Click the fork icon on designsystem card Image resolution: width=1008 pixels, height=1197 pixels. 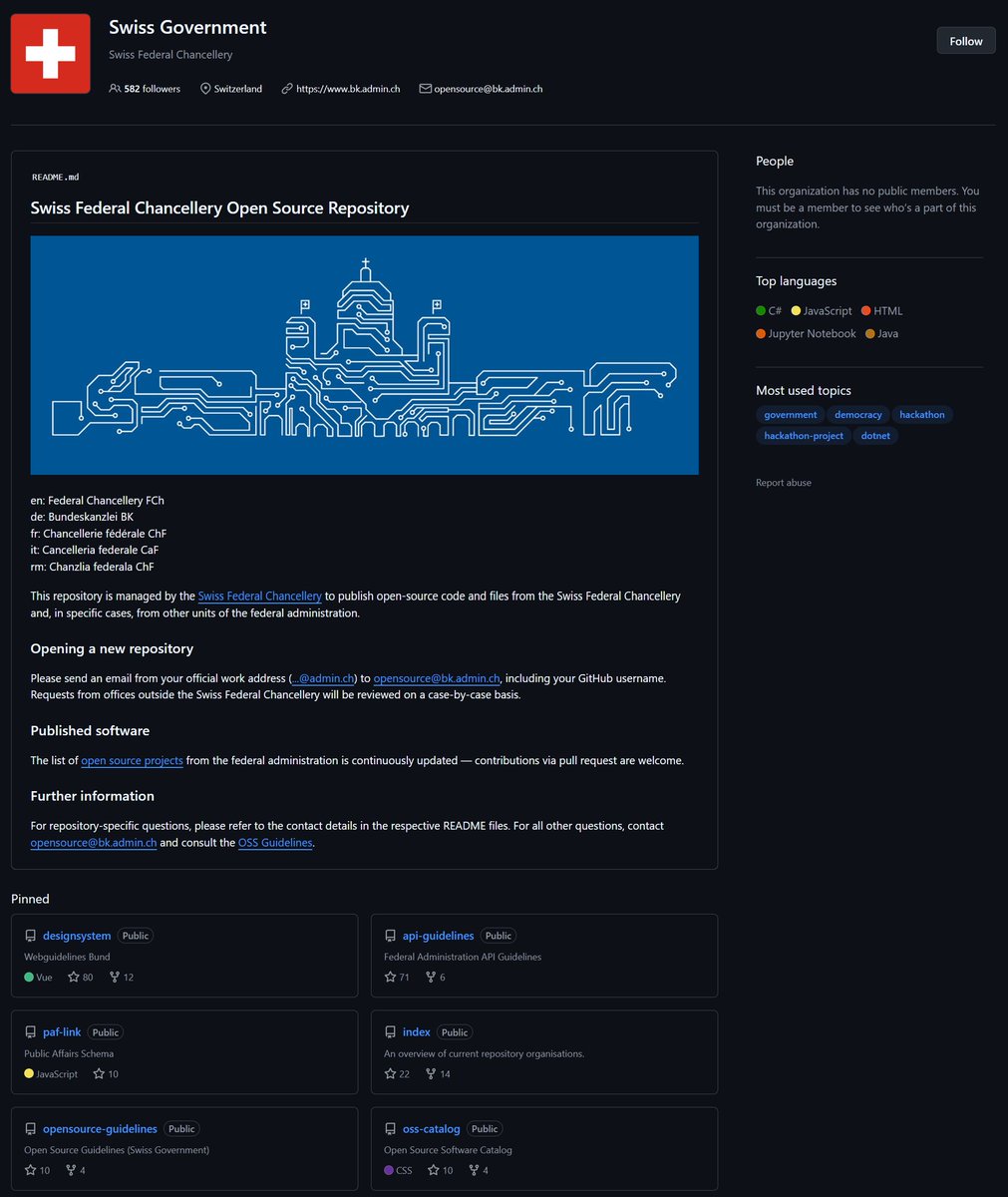pos(115,978)
